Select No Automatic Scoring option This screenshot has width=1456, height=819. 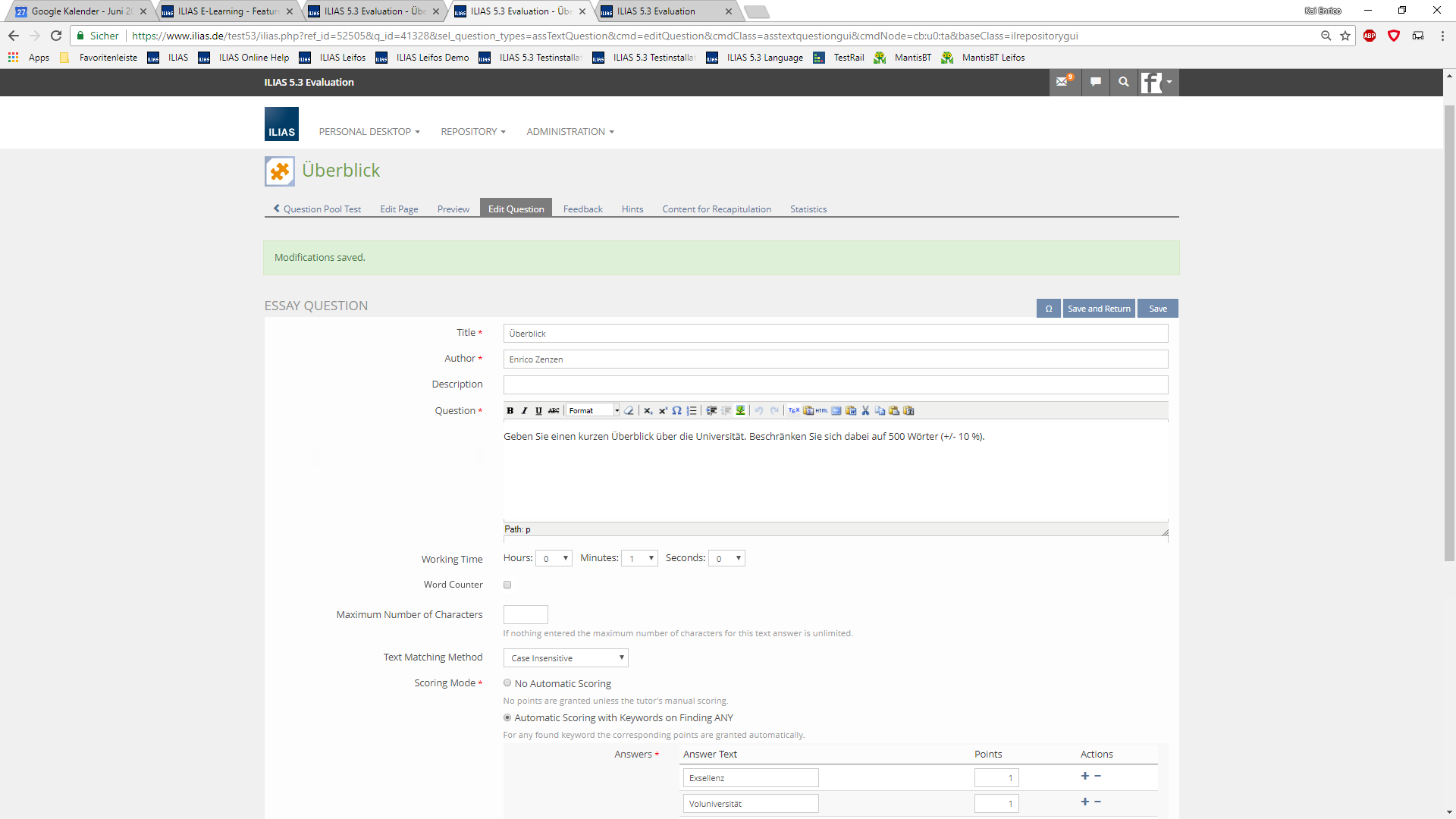click(x=507, y=683)
